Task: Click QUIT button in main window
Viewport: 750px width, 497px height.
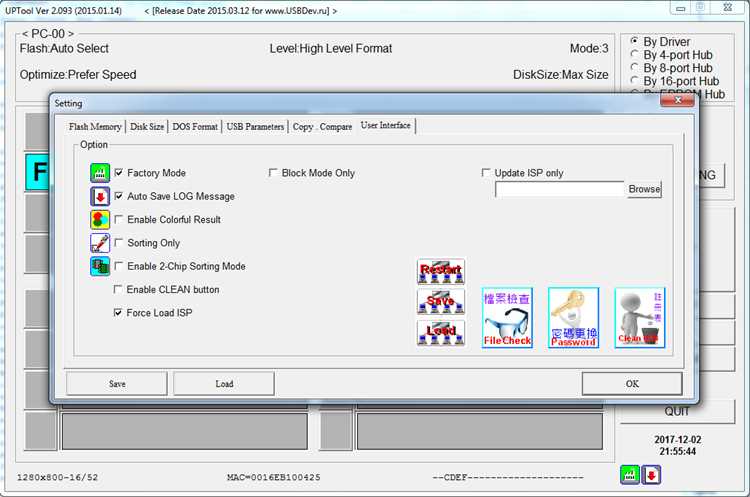Action: tap(677, 411)
